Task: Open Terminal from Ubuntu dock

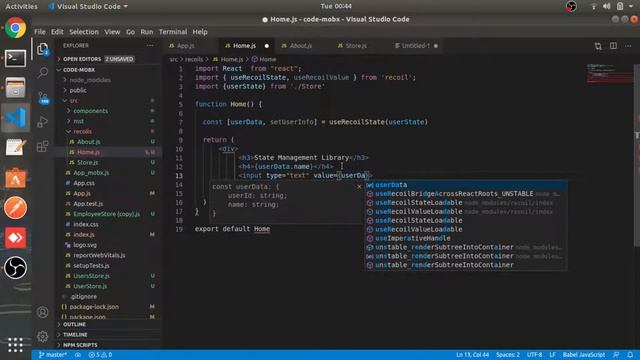Action: point(16,58)
